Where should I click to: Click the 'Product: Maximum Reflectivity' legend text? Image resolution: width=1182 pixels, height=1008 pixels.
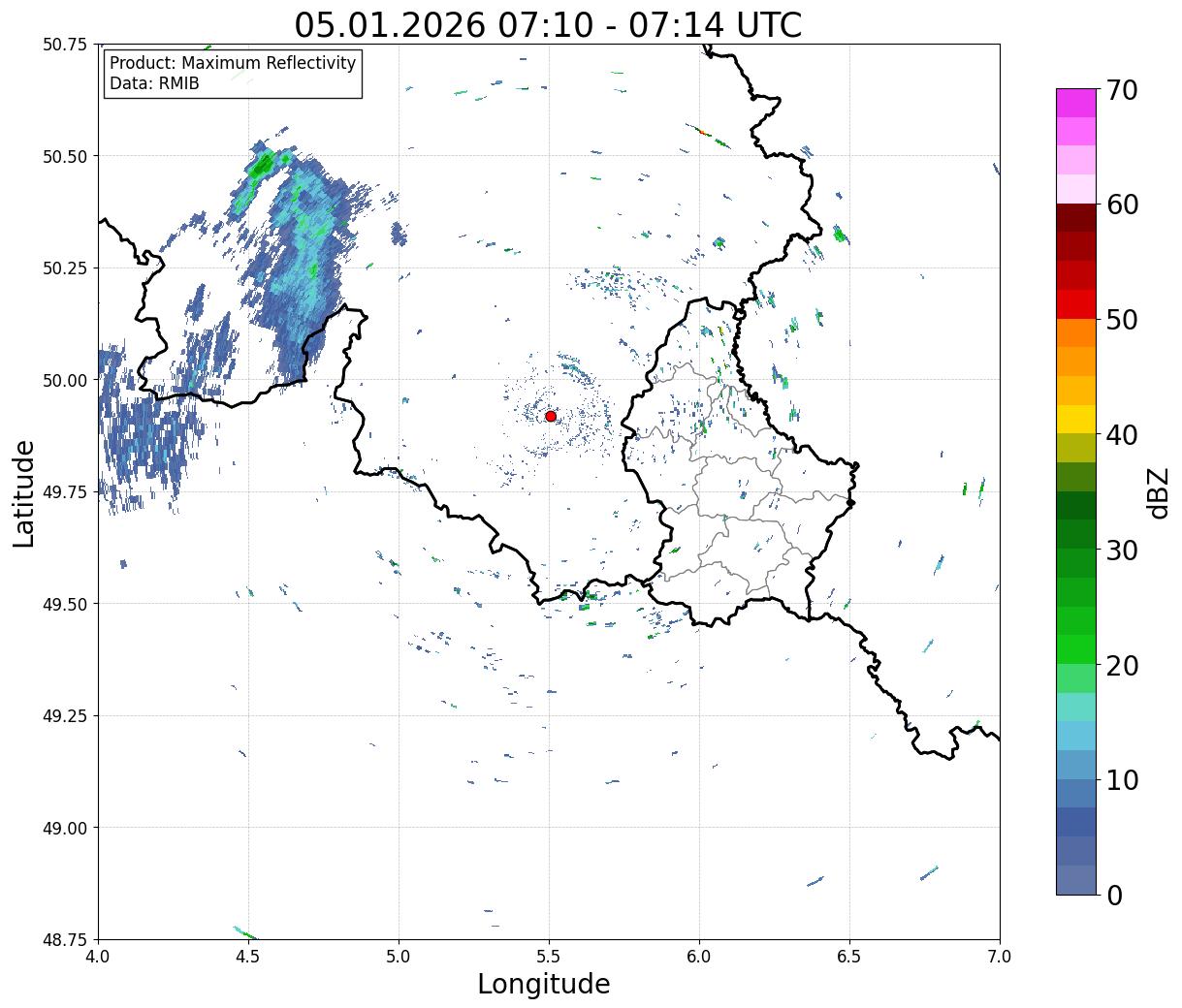[x=233, y=63]
